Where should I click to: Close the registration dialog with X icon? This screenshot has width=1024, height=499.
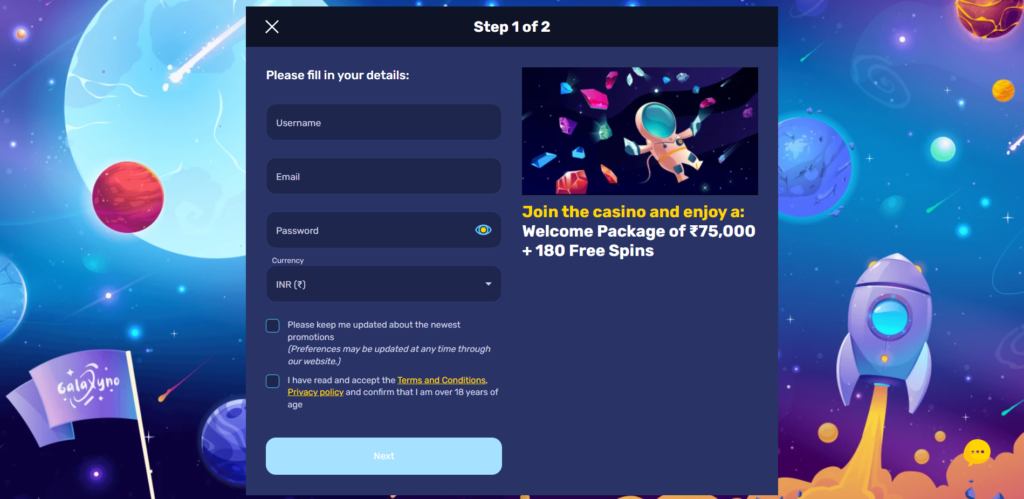[x=272, y=27]
